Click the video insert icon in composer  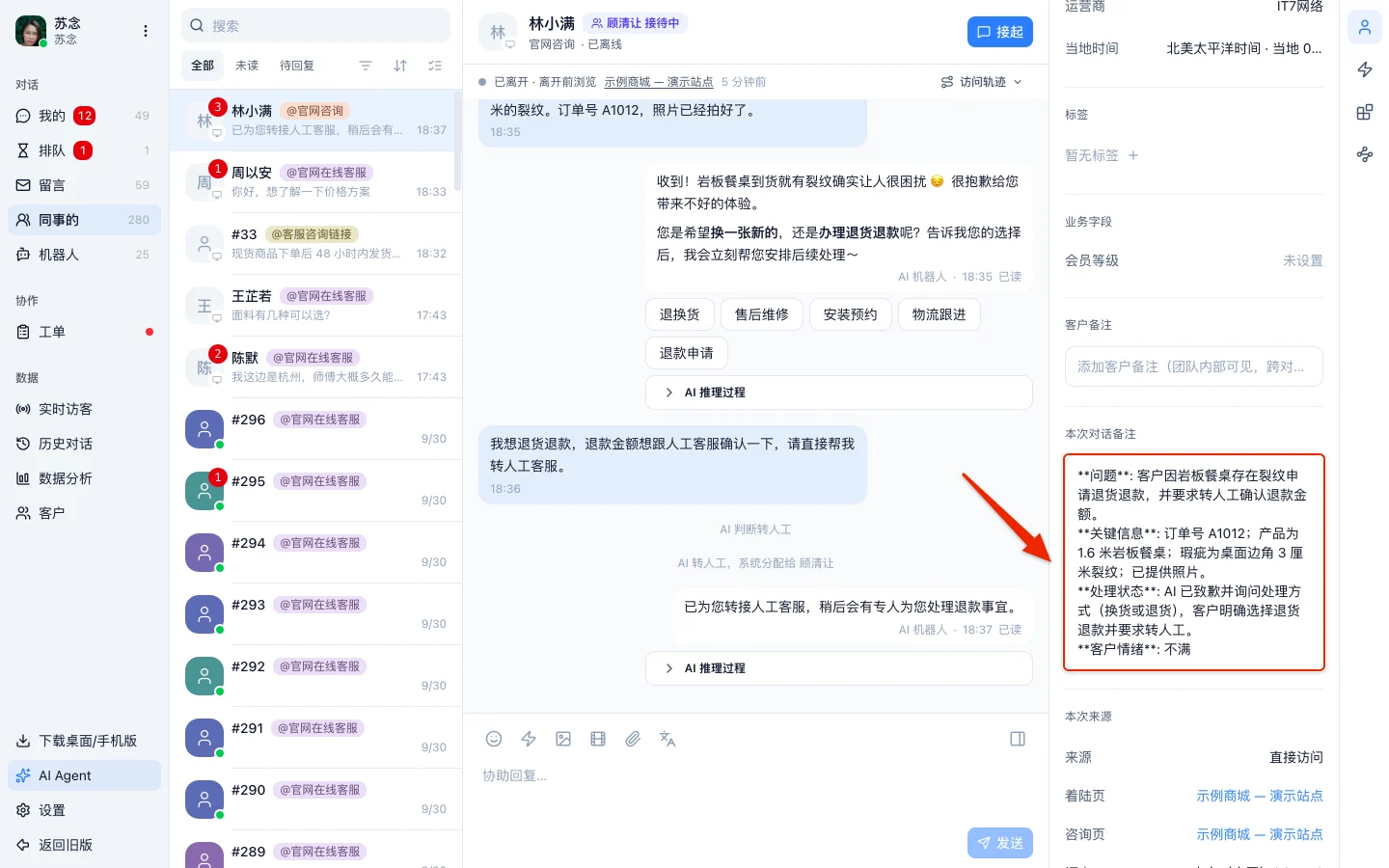click(598, 739)
